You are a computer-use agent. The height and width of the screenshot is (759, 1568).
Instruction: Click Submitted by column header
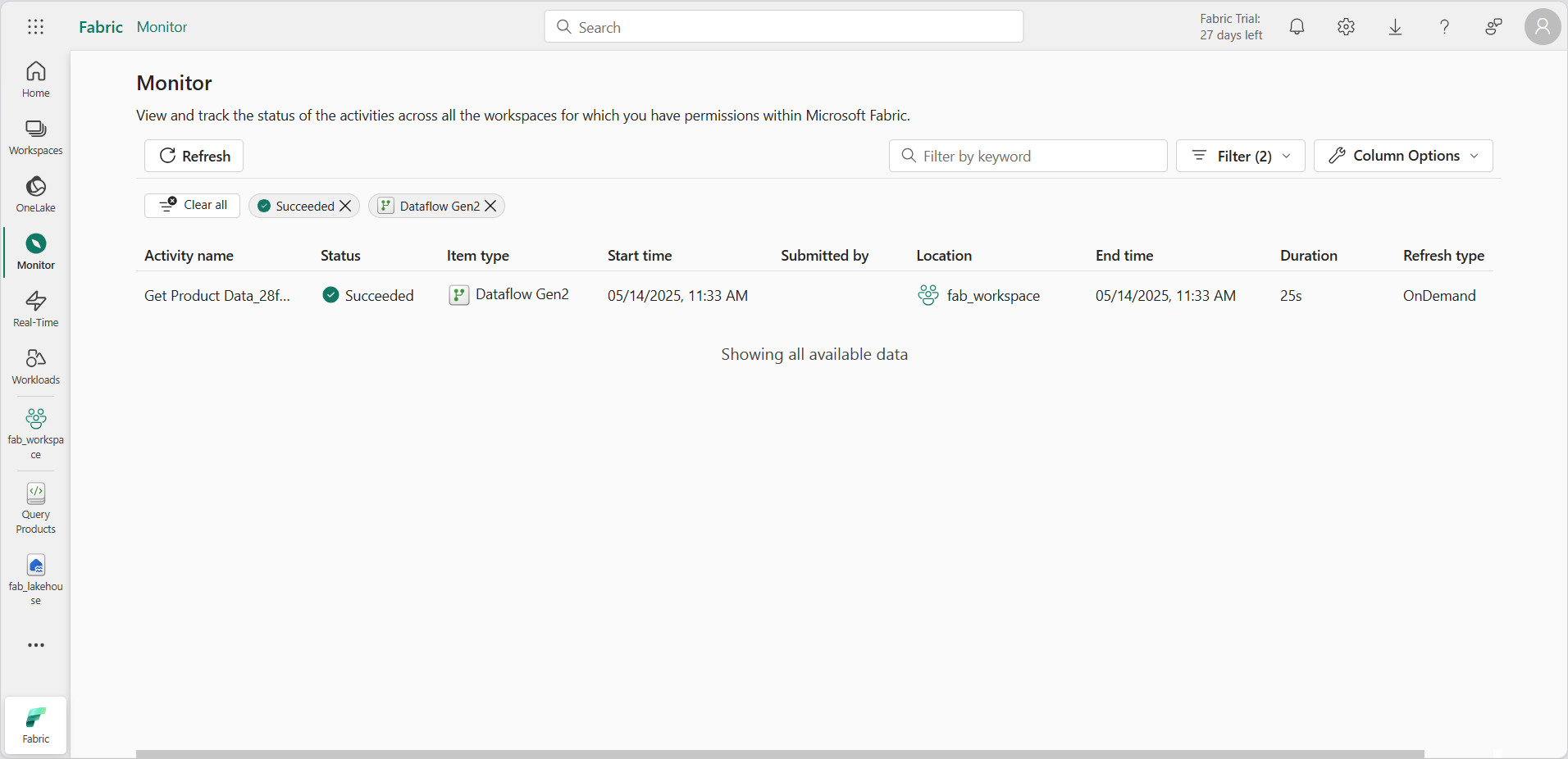pos(824,256)
